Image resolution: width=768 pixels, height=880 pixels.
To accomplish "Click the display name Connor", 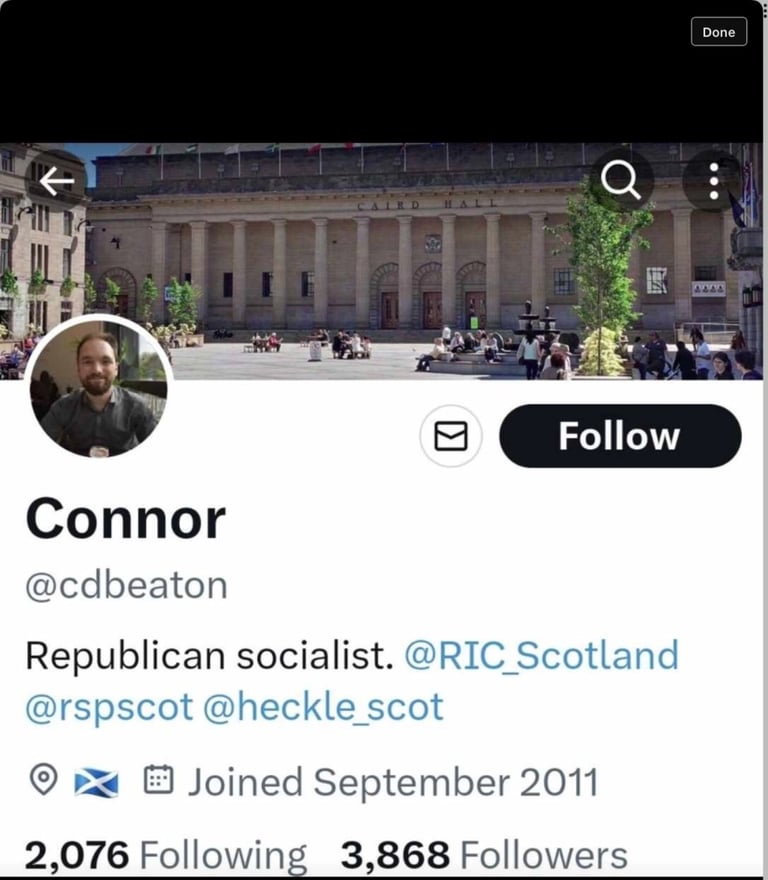I will pos(125,519).
